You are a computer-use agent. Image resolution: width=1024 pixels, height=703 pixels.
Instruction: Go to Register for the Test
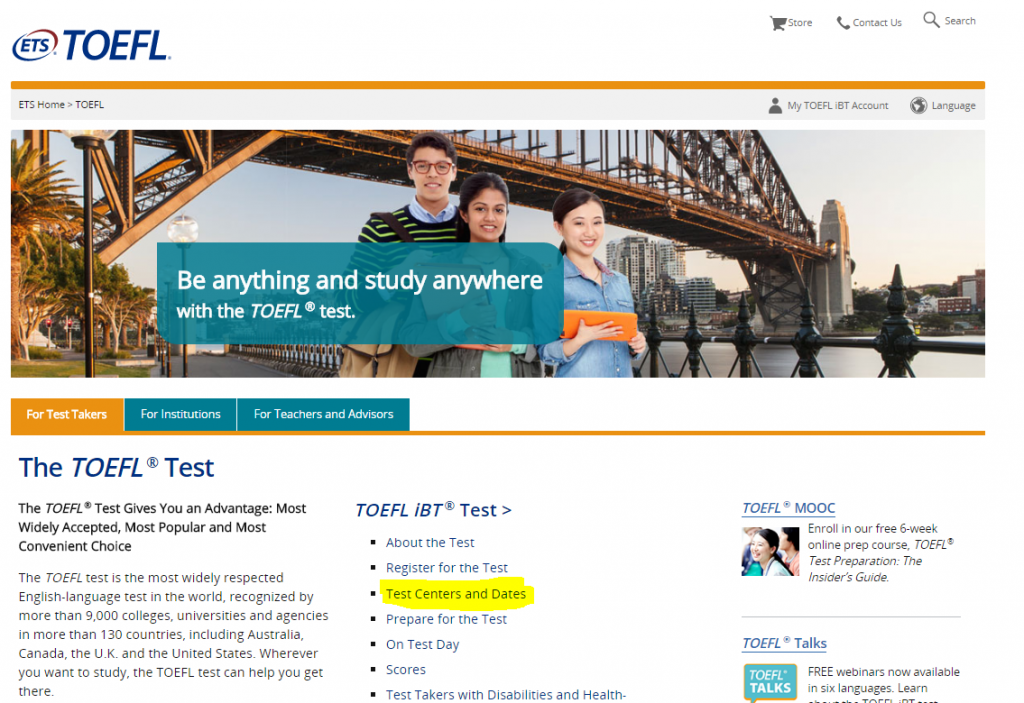point(446,568)
